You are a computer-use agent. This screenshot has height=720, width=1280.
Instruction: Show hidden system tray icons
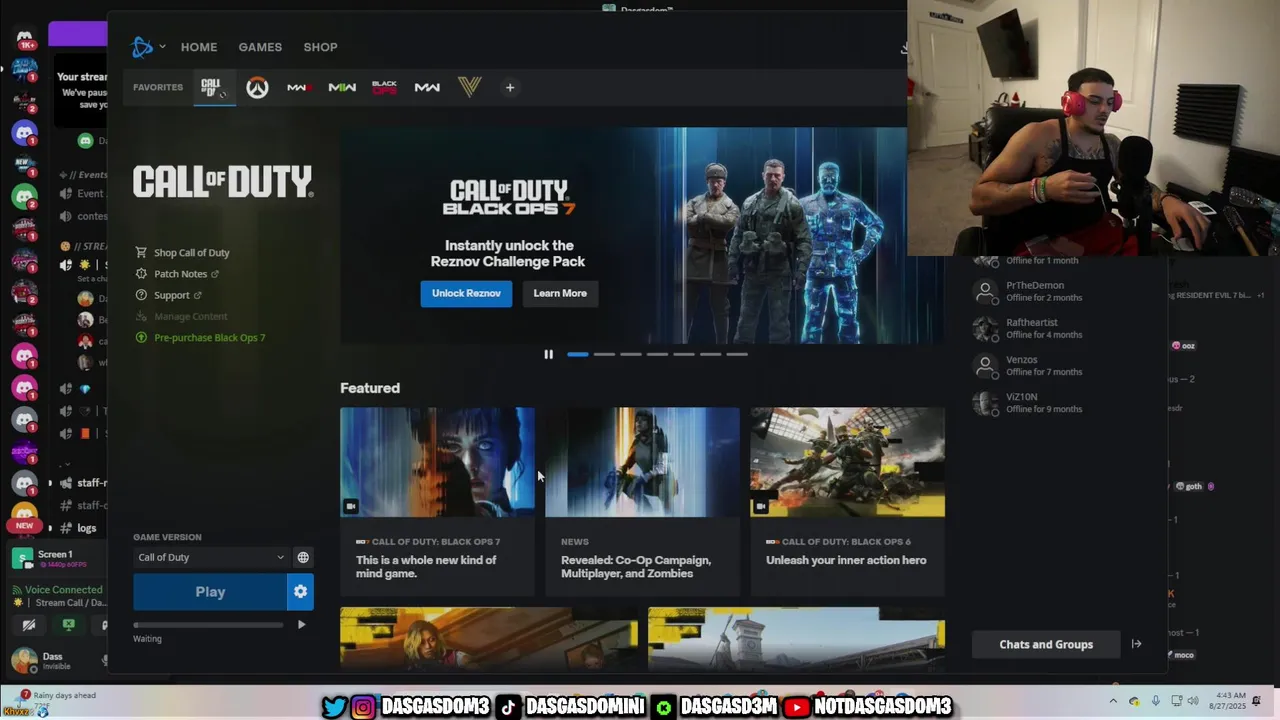coord(1114,702)
